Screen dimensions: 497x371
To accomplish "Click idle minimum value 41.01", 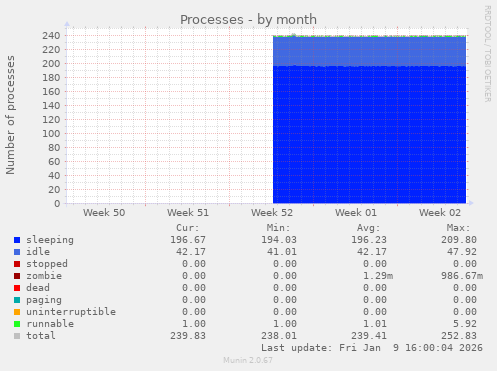I will coord(282,252).
